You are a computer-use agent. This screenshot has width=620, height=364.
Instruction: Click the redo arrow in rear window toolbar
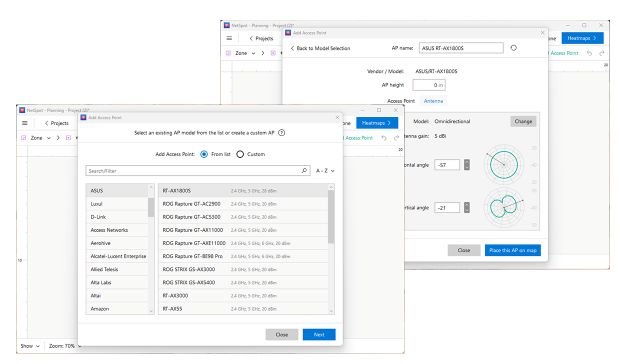[602, 53]
